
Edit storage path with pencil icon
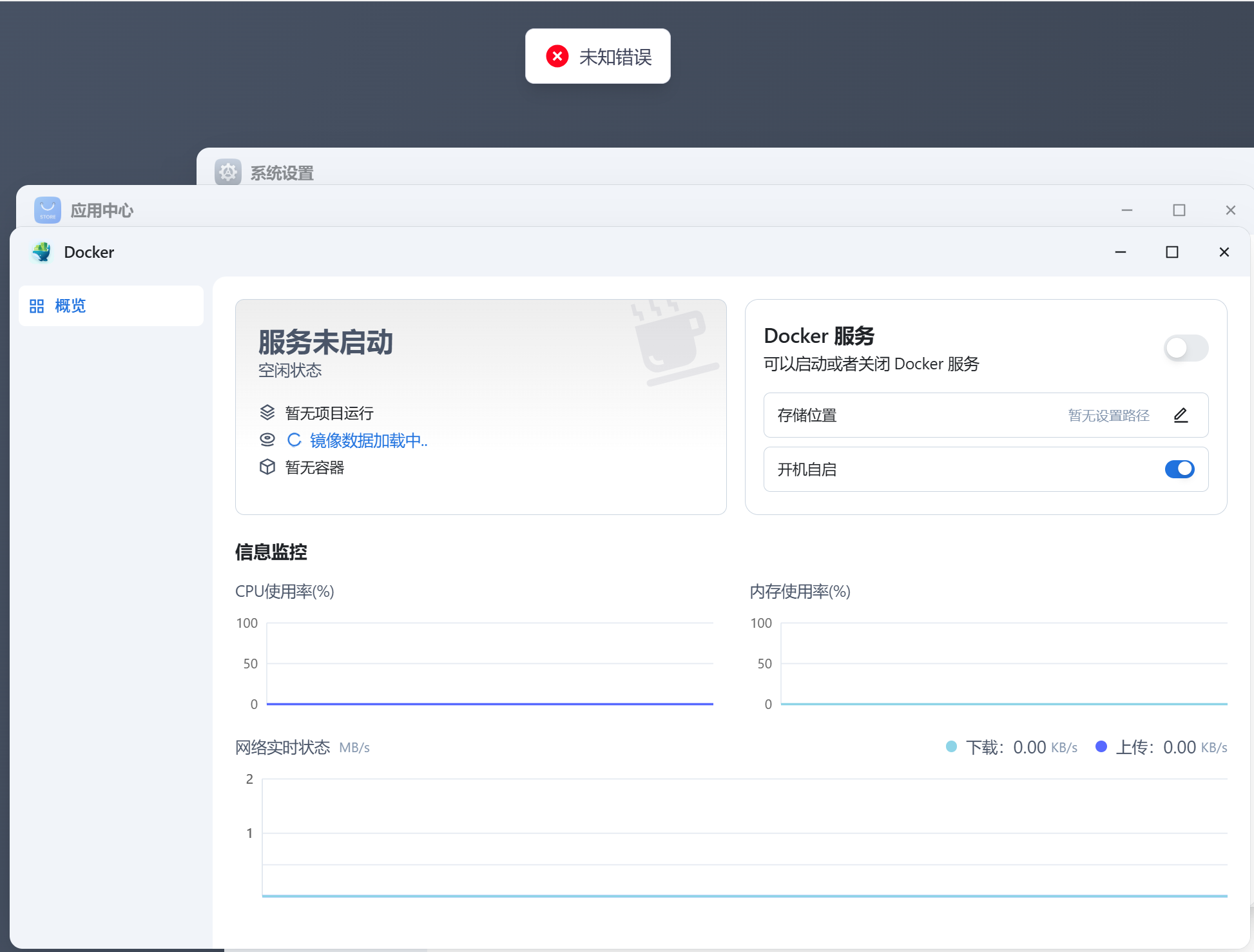pyautogui.click(x=1180, y=415)
